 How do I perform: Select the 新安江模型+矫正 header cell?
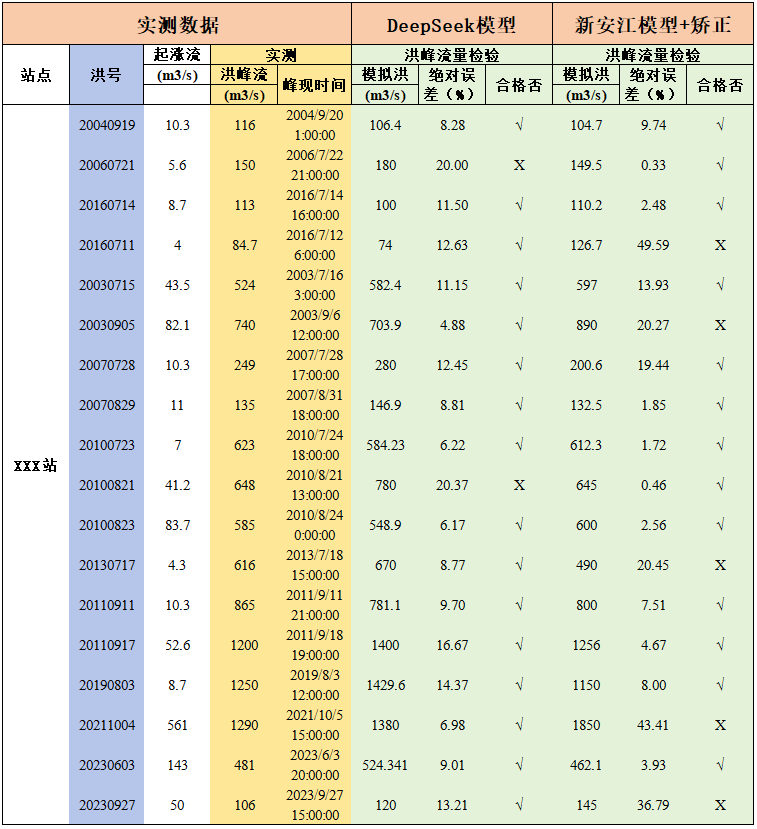point(653,24)
